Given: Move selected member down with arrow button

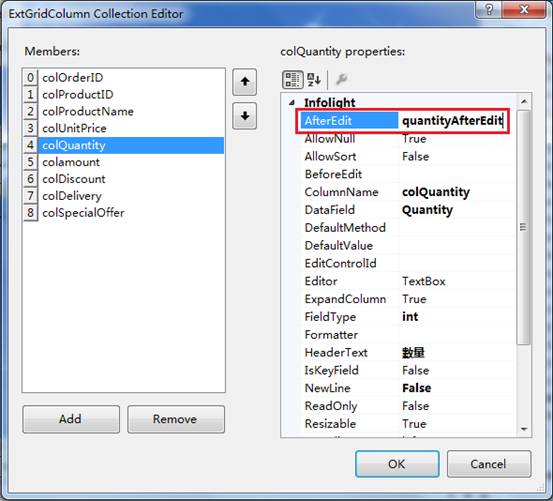Looking at the screenshot, I should click(x=244, y=116).
